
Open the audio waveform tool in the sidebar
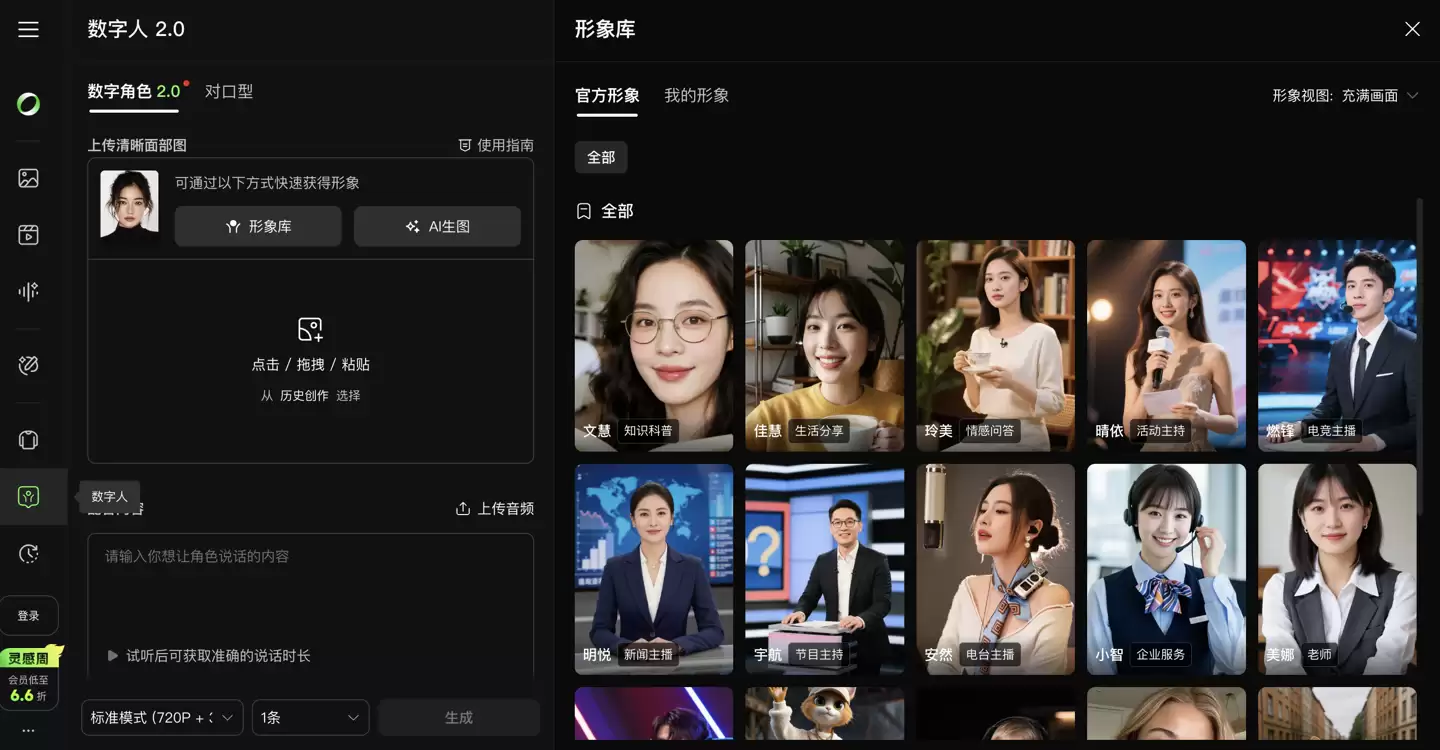[x=28, y=291]
